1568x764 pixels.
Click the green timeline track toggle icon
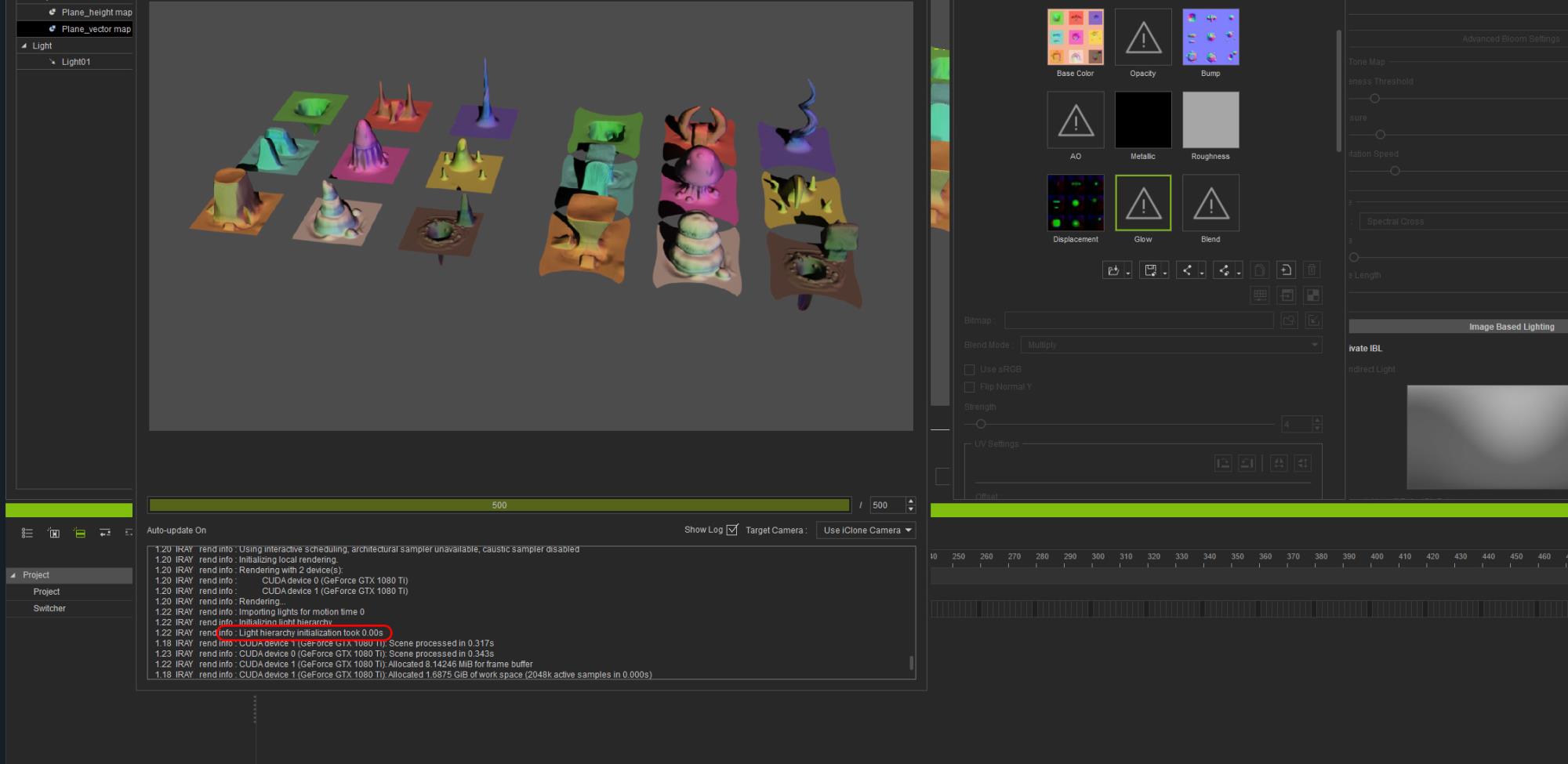(79, 533)
